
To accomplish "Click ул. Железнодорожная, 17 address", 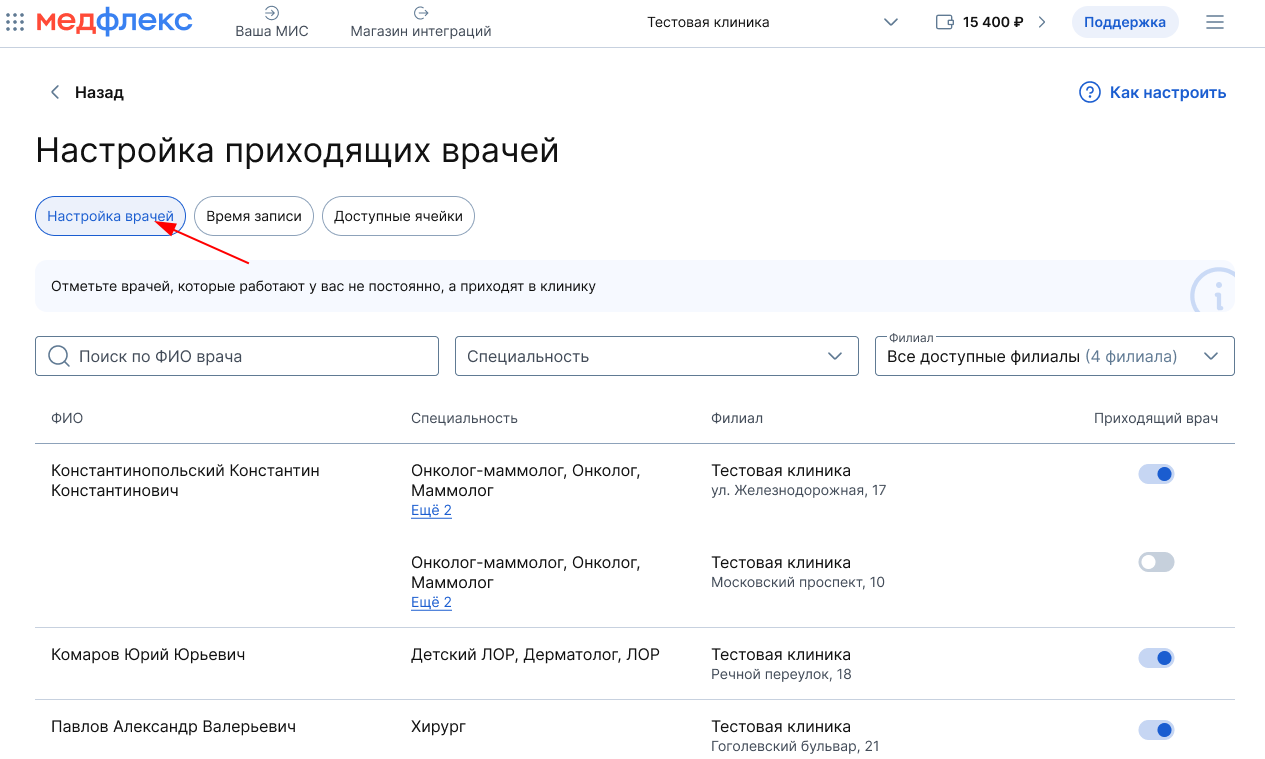I will click(798, 490).
